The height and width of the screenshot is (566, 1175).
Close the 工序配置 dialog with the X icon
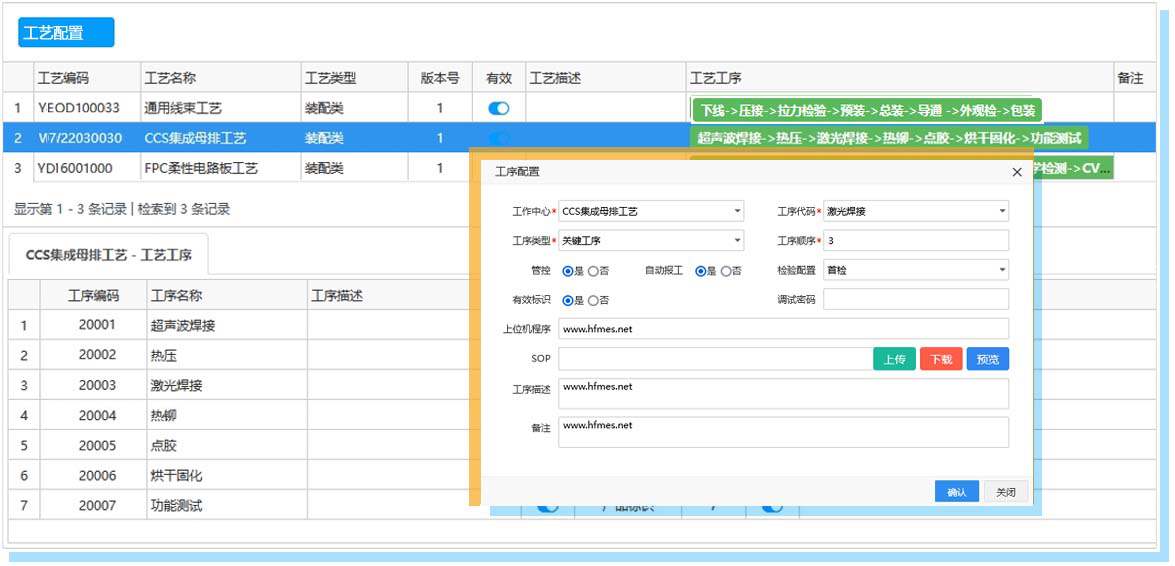coord(1017,172)
